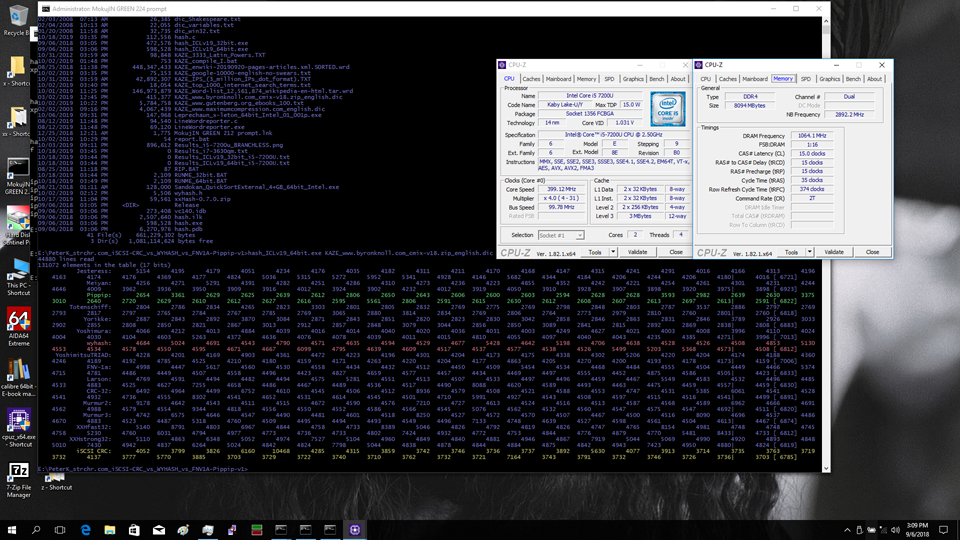Launch Microsoft Edge from the taskbar
Screen dimensions: 960x540
[x=85, y=530]
